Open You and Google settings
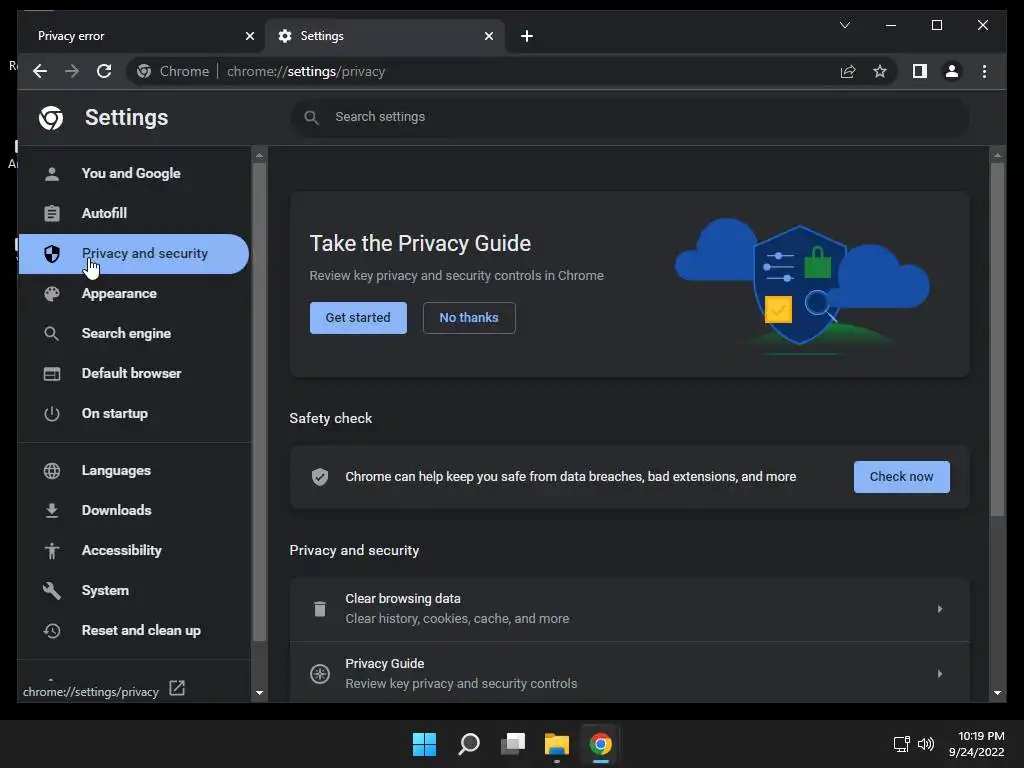 [x=133, y=174]
